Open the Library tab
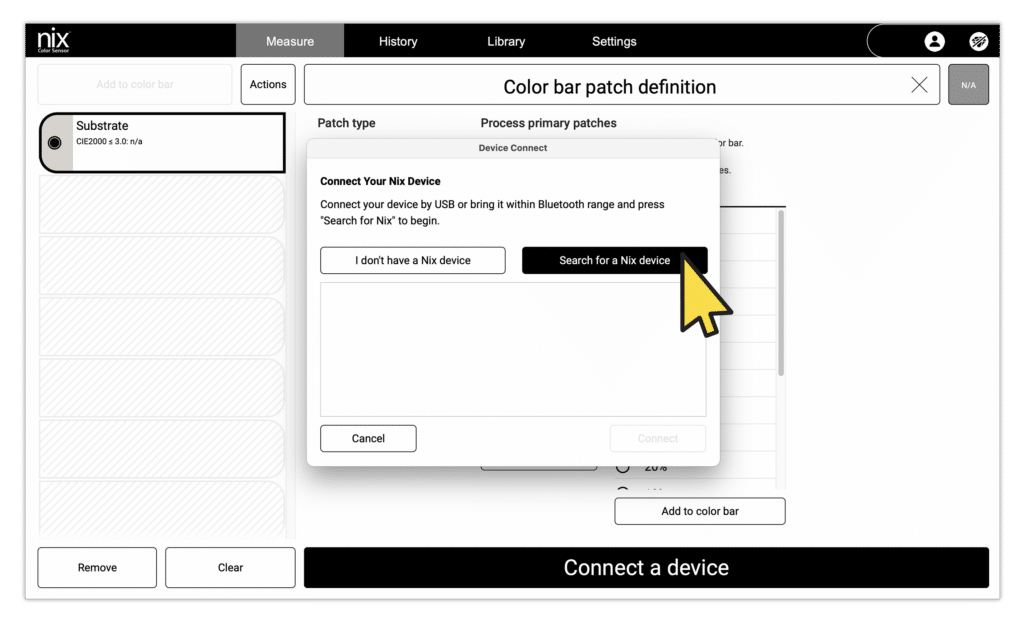Image resolution: width=1024 pixels, height=625 pixels. point(505,41)
